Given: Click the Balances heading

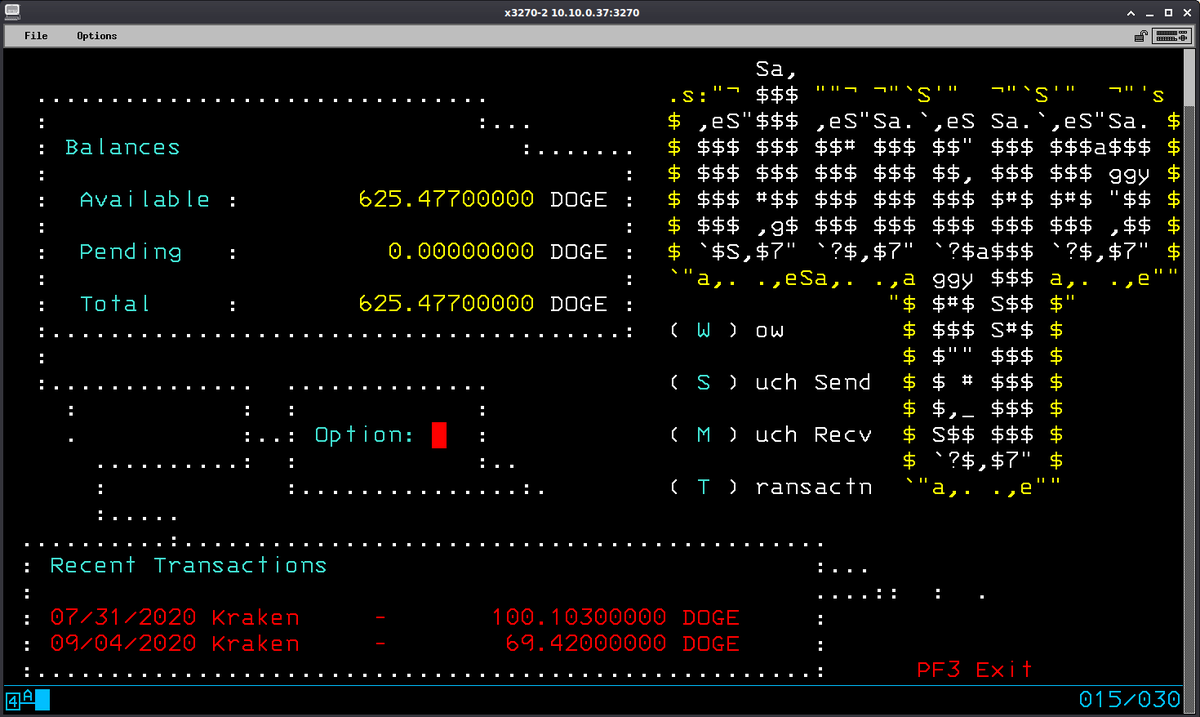Looking at the screenshot, I should 123,148.
